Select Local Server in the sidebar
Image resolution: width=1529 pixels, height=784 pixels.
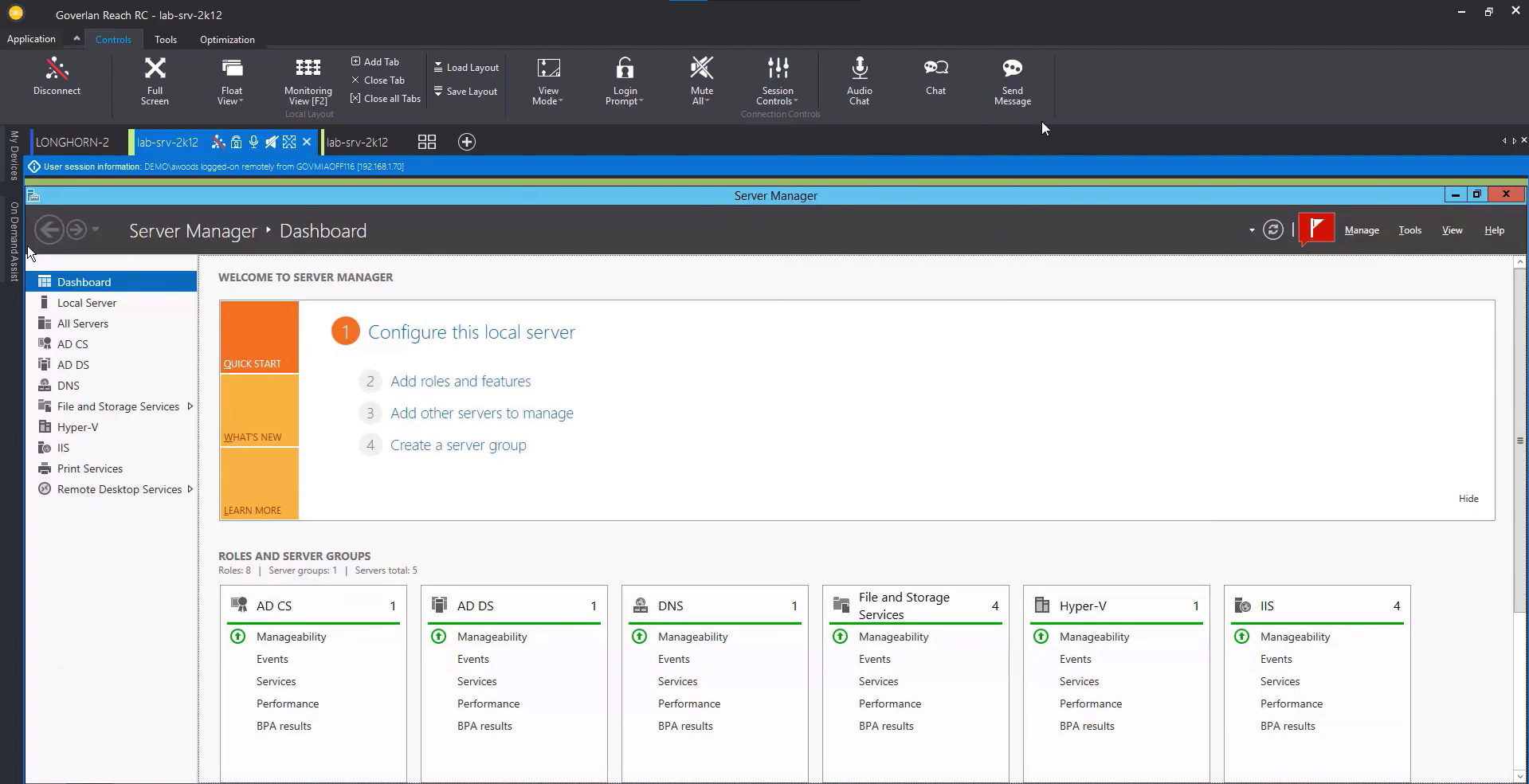click(x=112, y=303)
